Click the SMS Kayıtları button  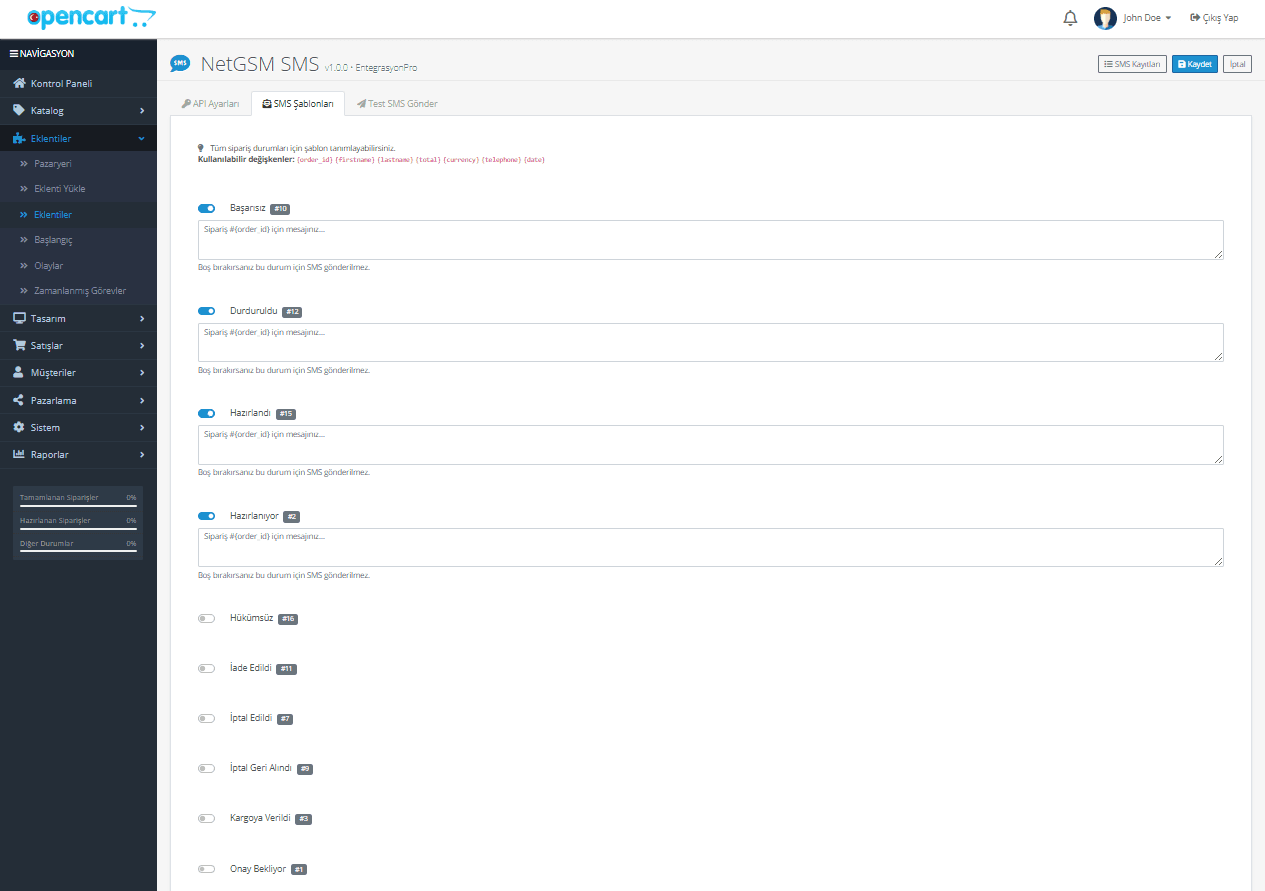(1132, 64)
